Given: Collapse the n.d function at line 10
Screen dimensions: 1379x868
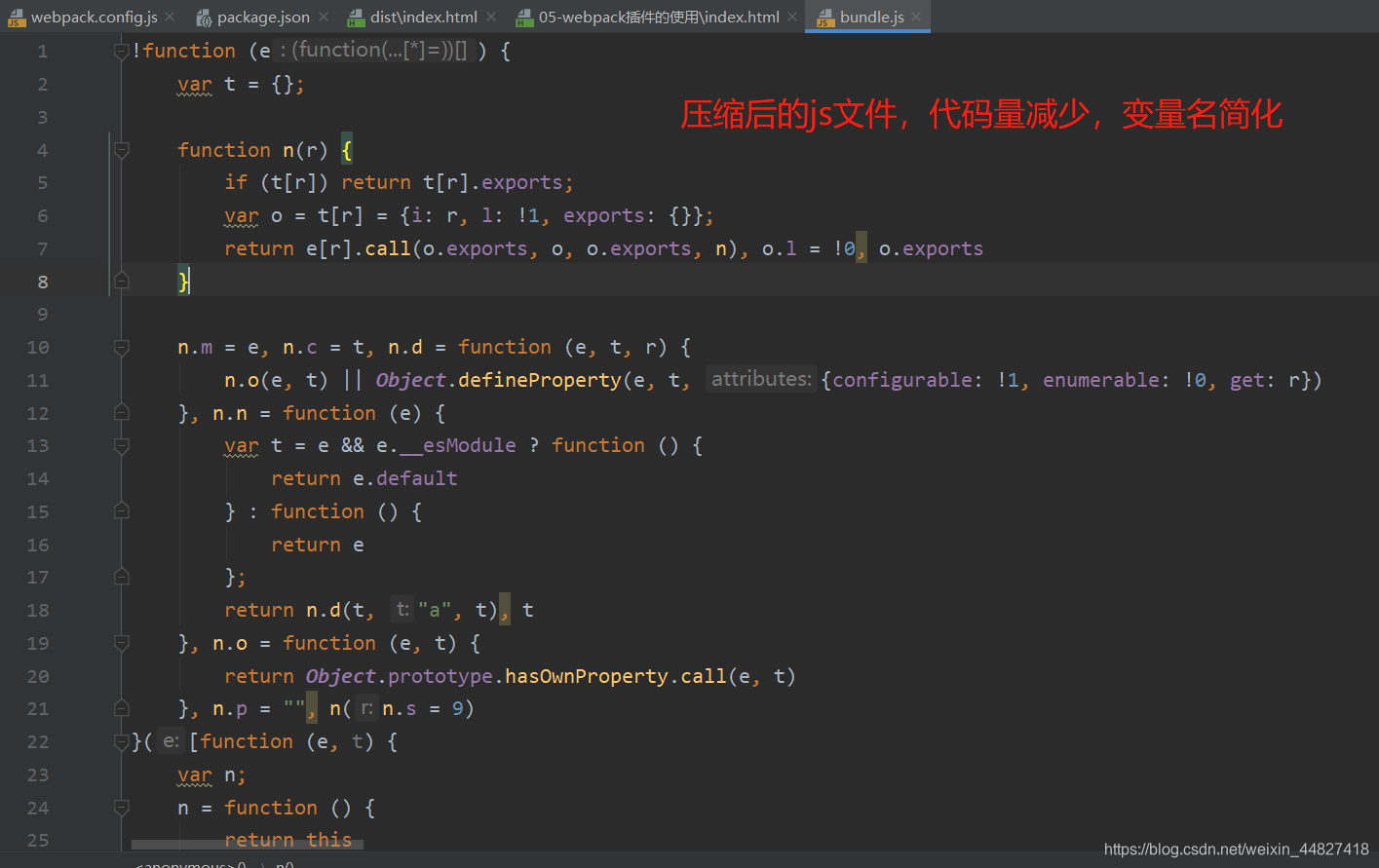Looking at the screenshot, I should (x=122, y=347).
